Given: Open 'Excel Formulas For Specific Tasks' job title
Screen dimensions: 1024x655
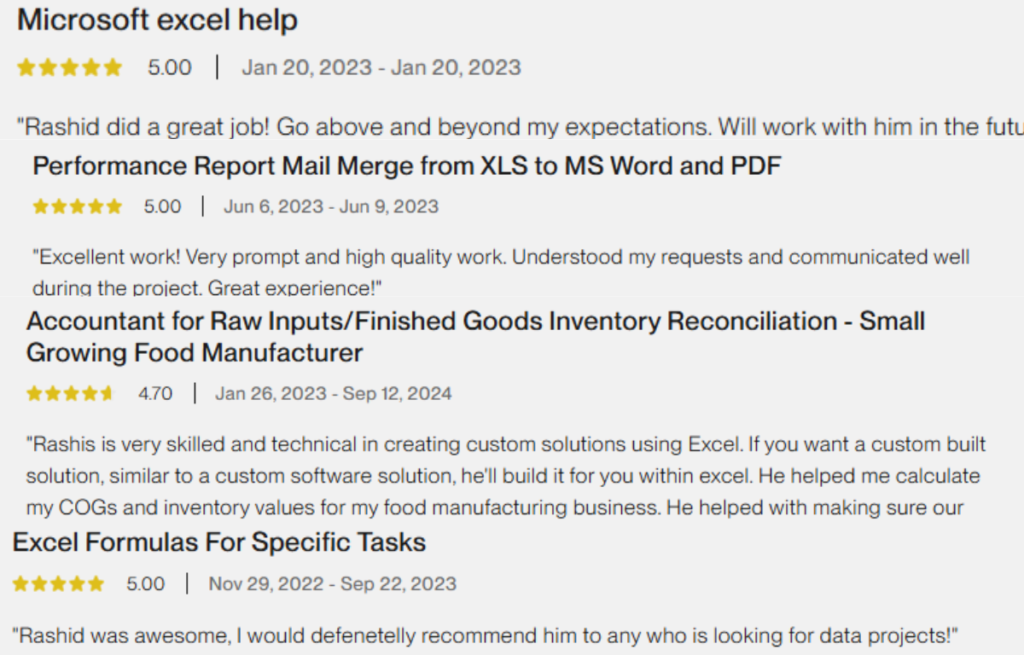Looking at the screenshot, I should (219, 543).
